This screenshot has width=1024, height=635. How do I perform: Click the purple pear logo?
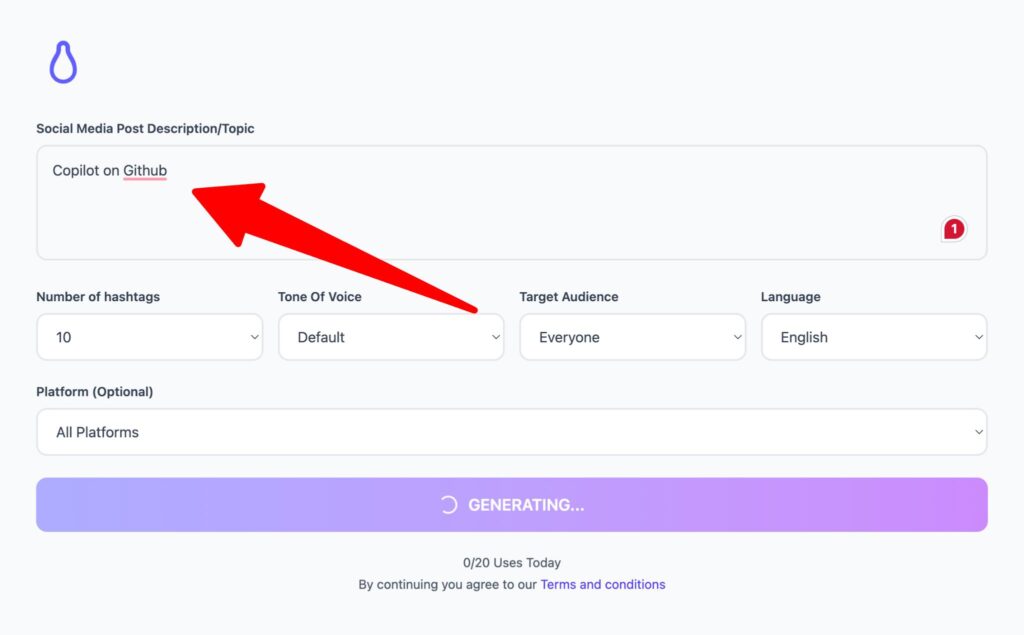point(63,63)
